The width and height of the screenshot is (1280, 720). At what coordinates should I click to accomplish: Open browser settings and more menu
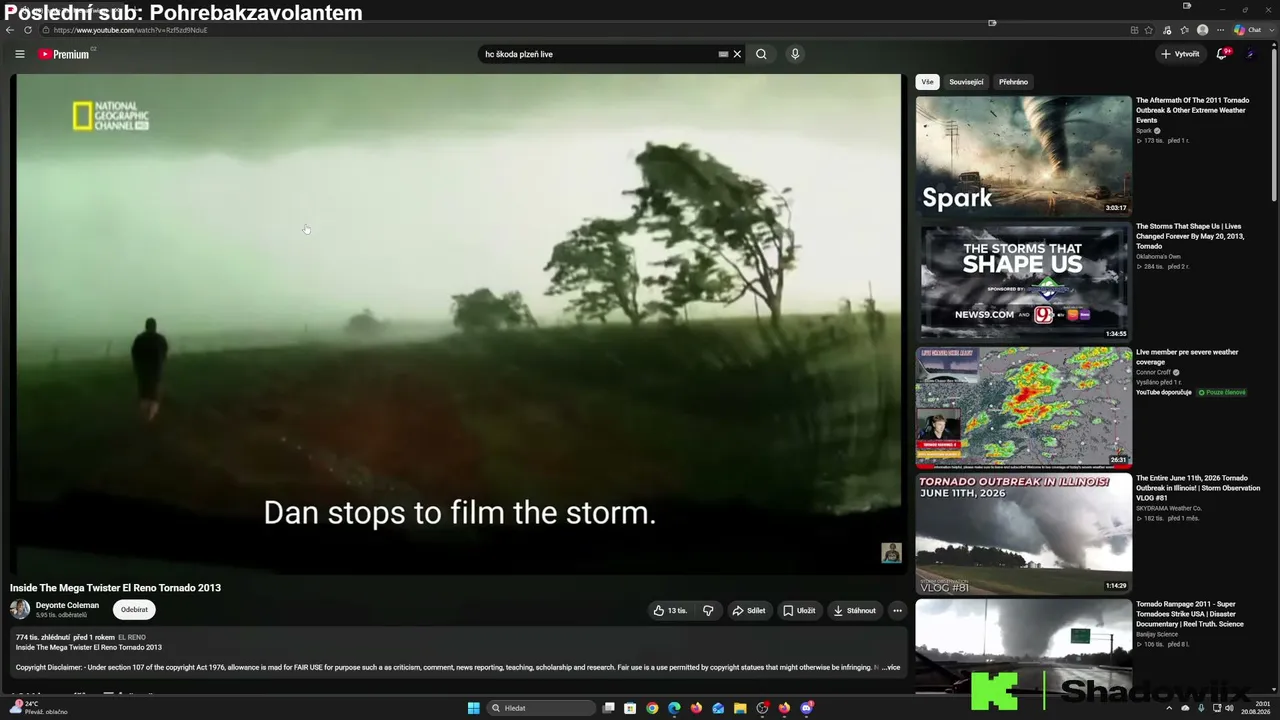[x=1220, y=30]
